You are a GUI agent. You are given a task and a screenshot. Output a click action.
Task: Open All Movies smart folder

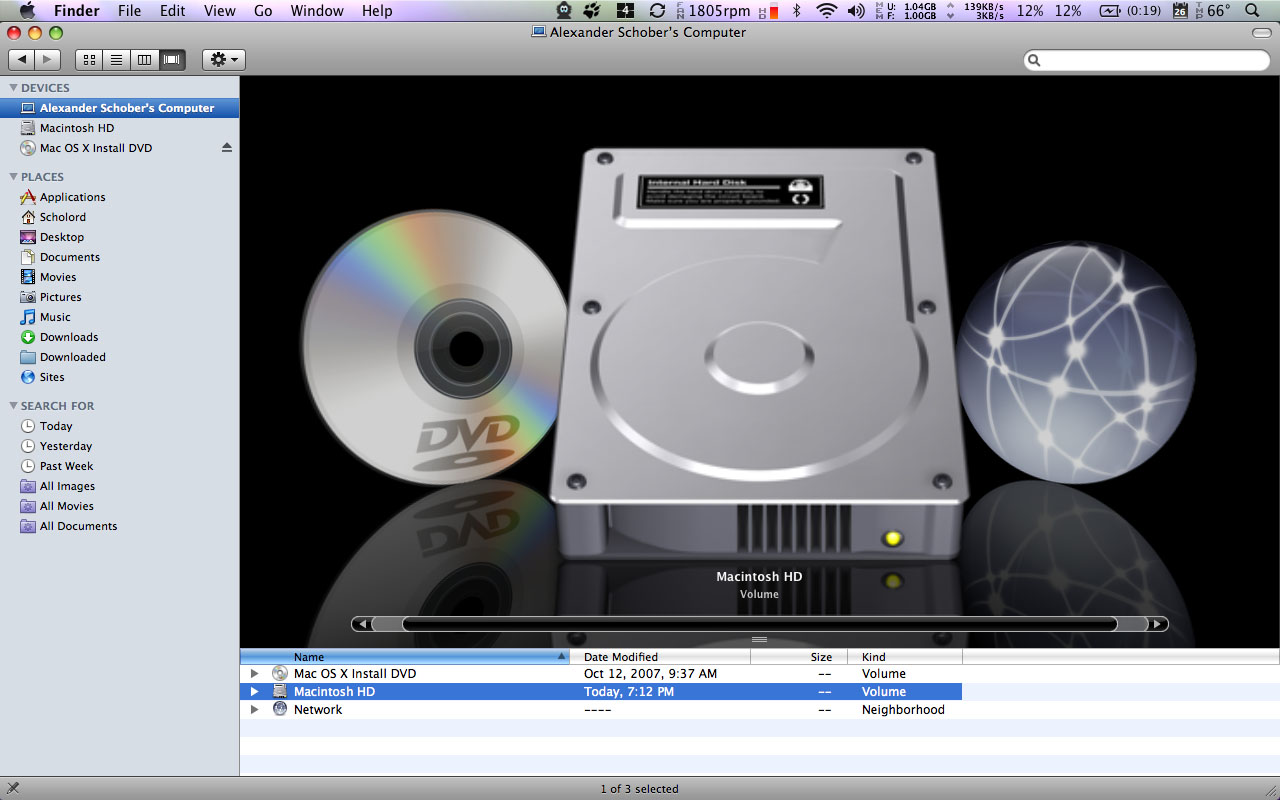pos(119,506)
